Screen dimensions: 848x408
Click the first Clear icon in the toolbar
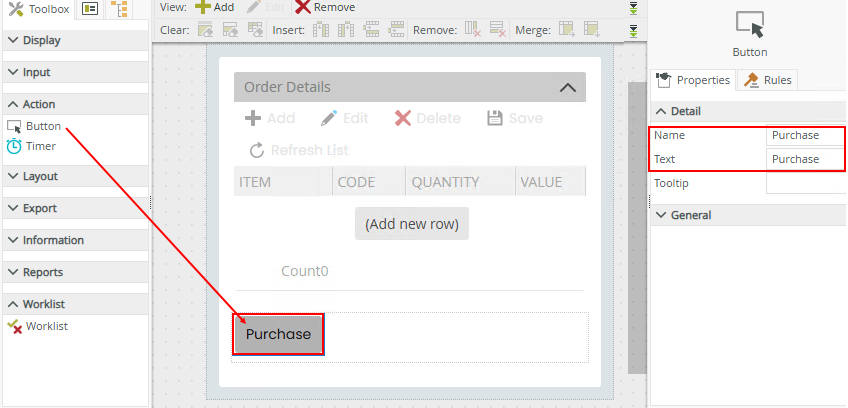205,30
